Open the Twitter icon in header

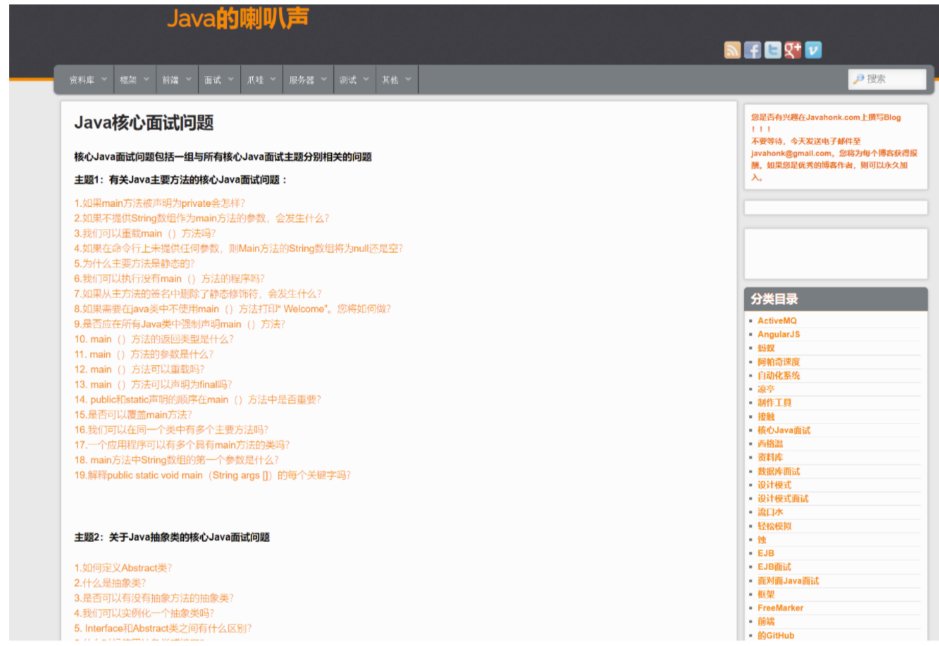[773, 50]
